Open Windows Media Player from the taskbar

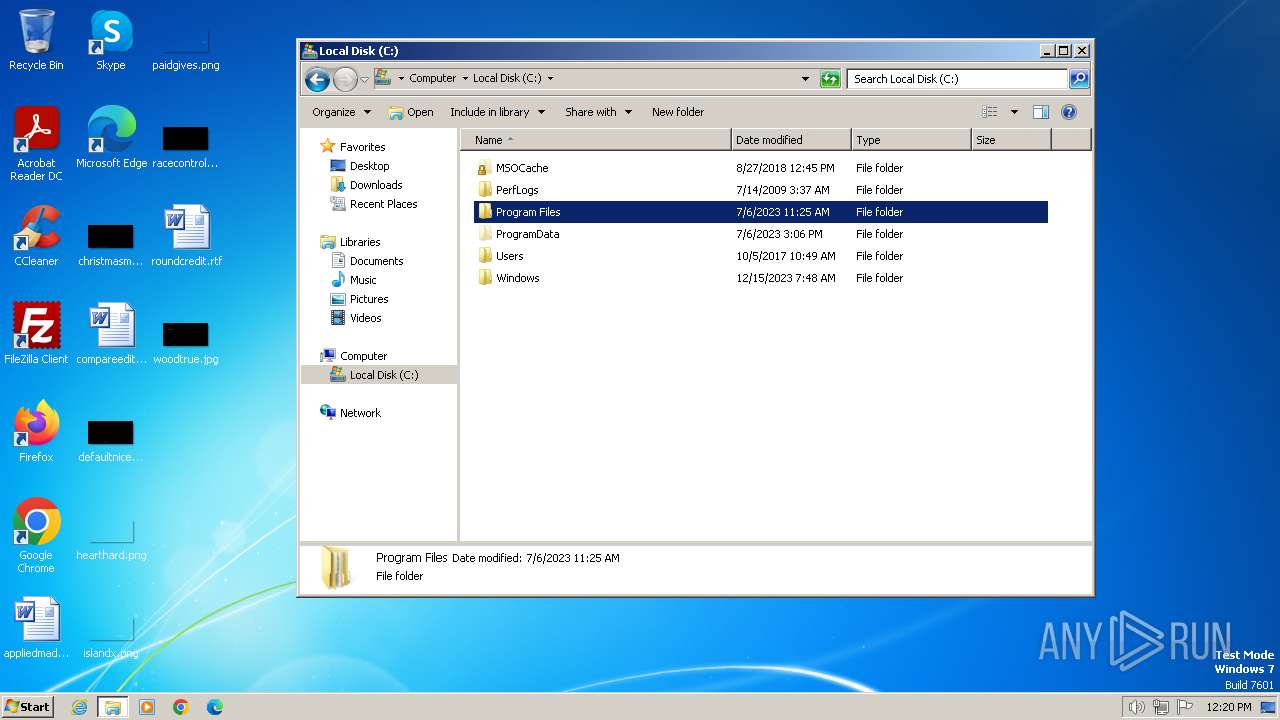coord(147,707)
